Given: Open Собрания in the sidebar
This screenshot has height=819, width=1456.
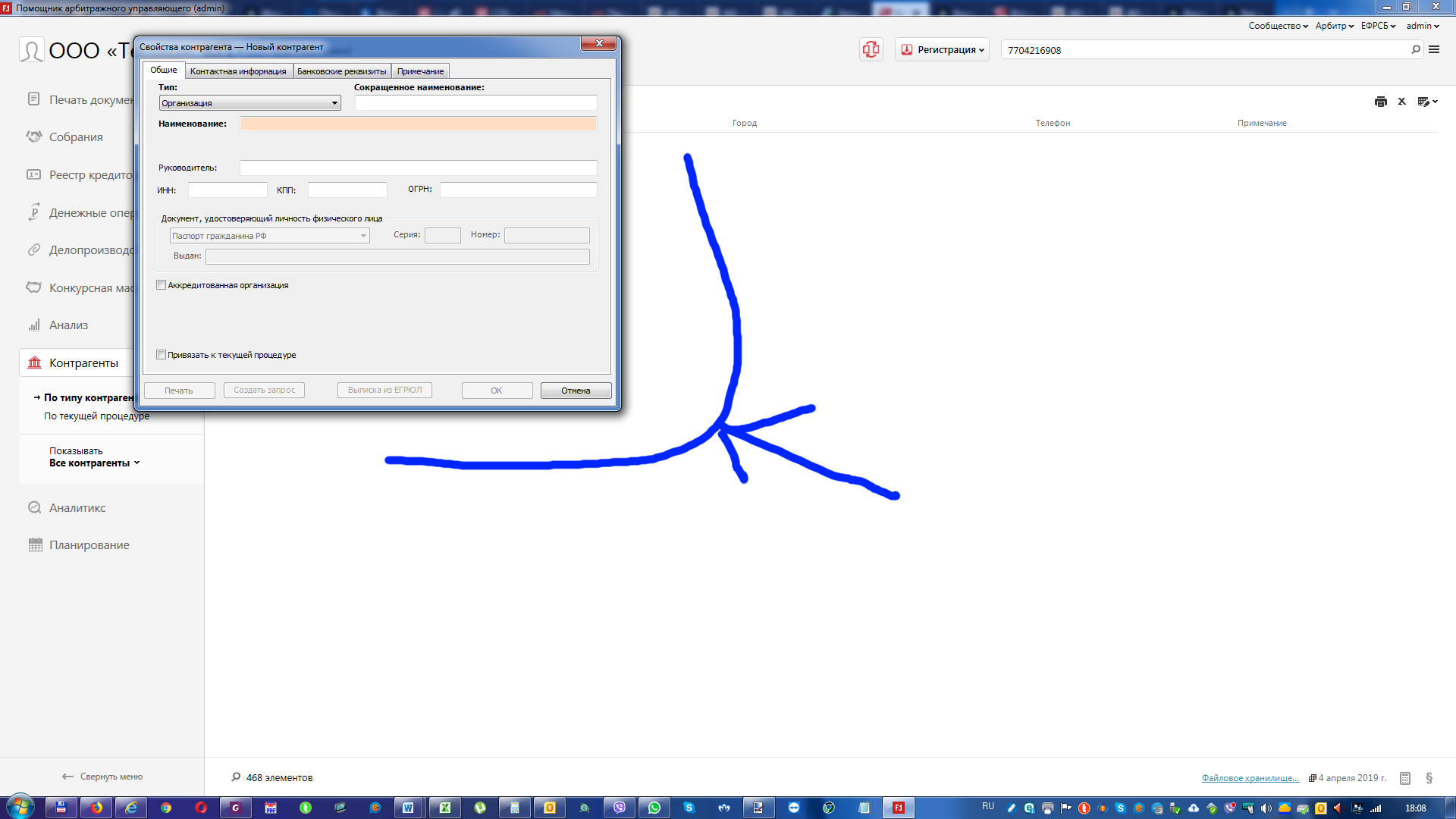Looking at the screenshot, I should [76, 137].
